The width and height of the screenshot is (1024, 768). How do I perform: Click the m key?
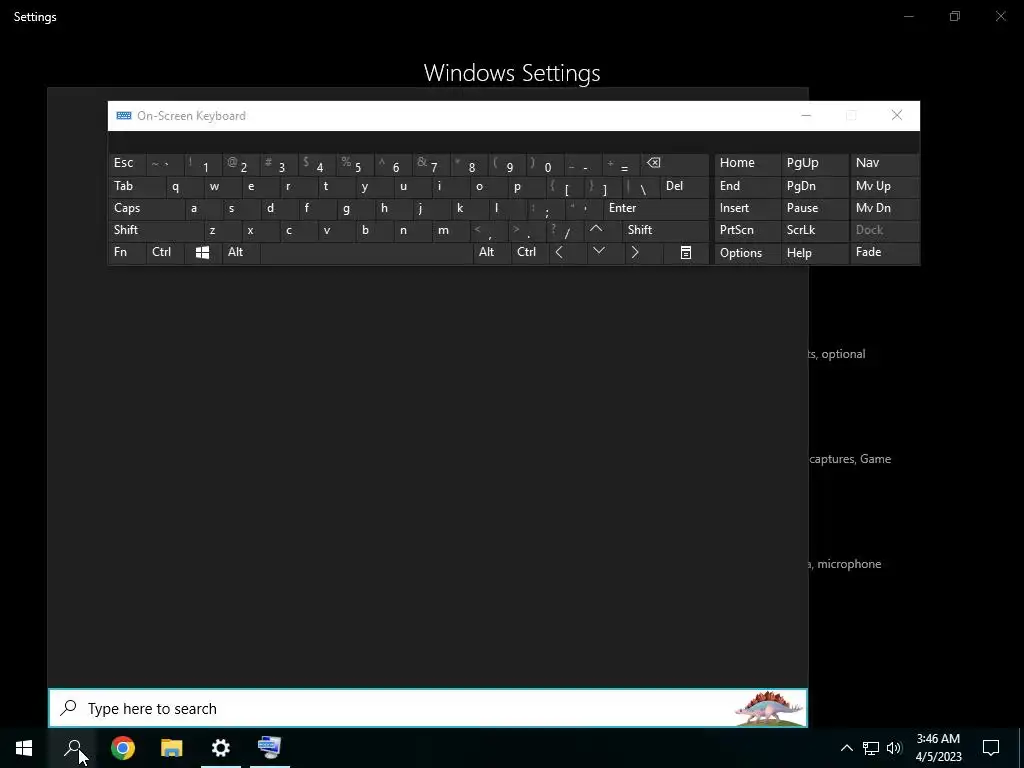click(451, 231)
